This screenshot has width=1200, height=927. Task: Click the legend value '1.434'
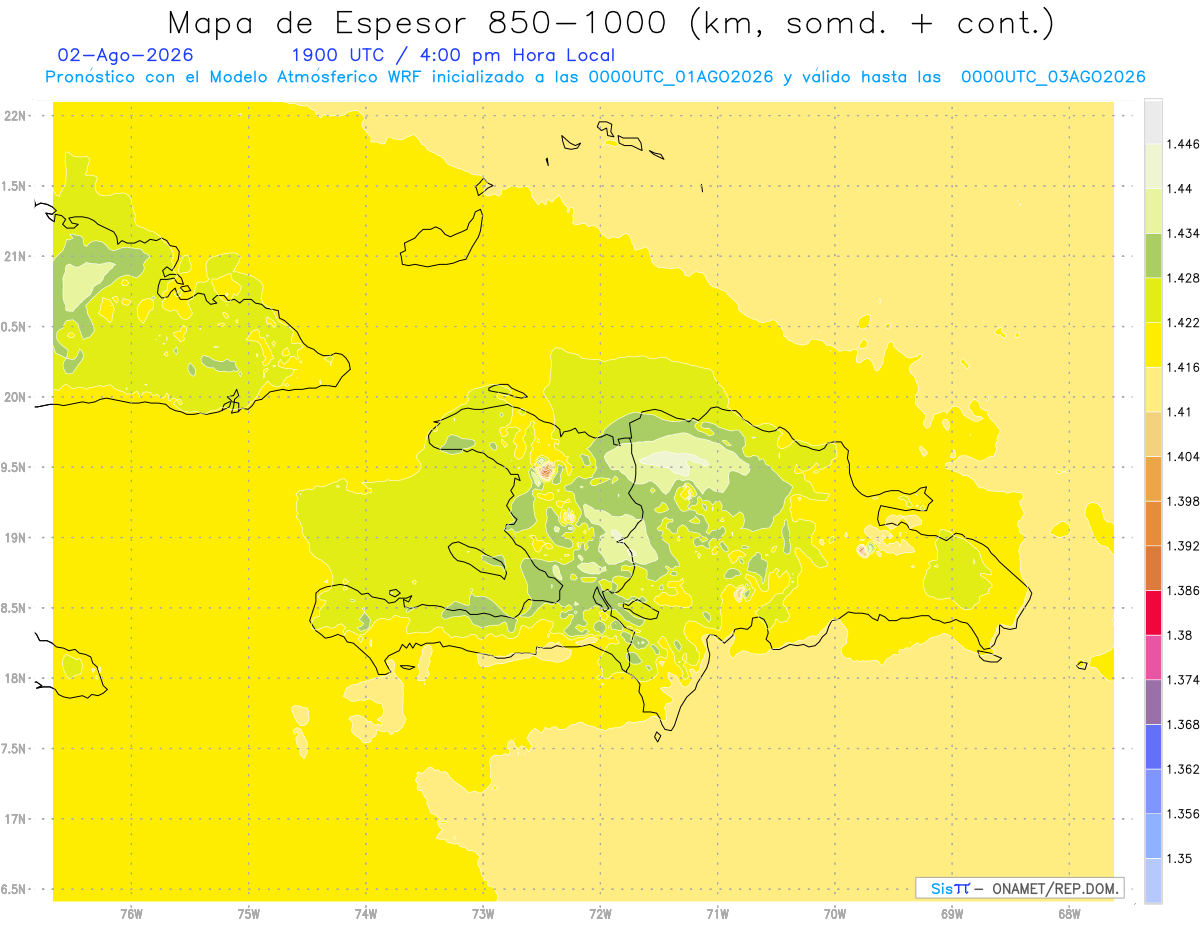point(1182,233)
